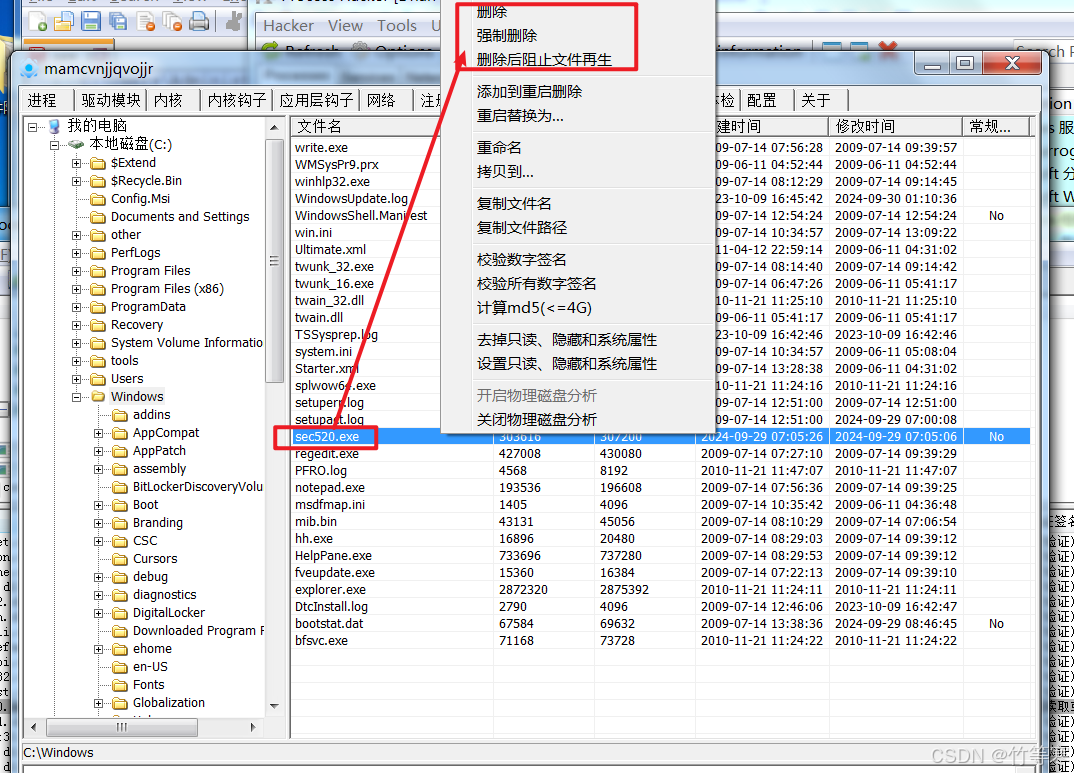Click the mamcvnjjqvojjr window title icon
This screenshot has height=773, width=1074.
[x=29, y=69]
